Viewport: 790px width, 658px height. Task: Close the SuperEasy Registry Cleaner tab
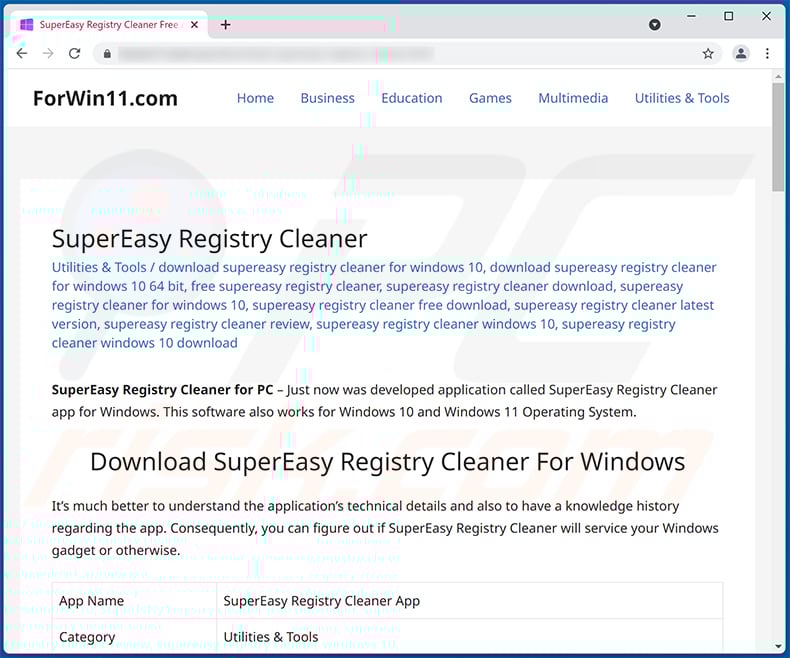[x=195, y=24]
